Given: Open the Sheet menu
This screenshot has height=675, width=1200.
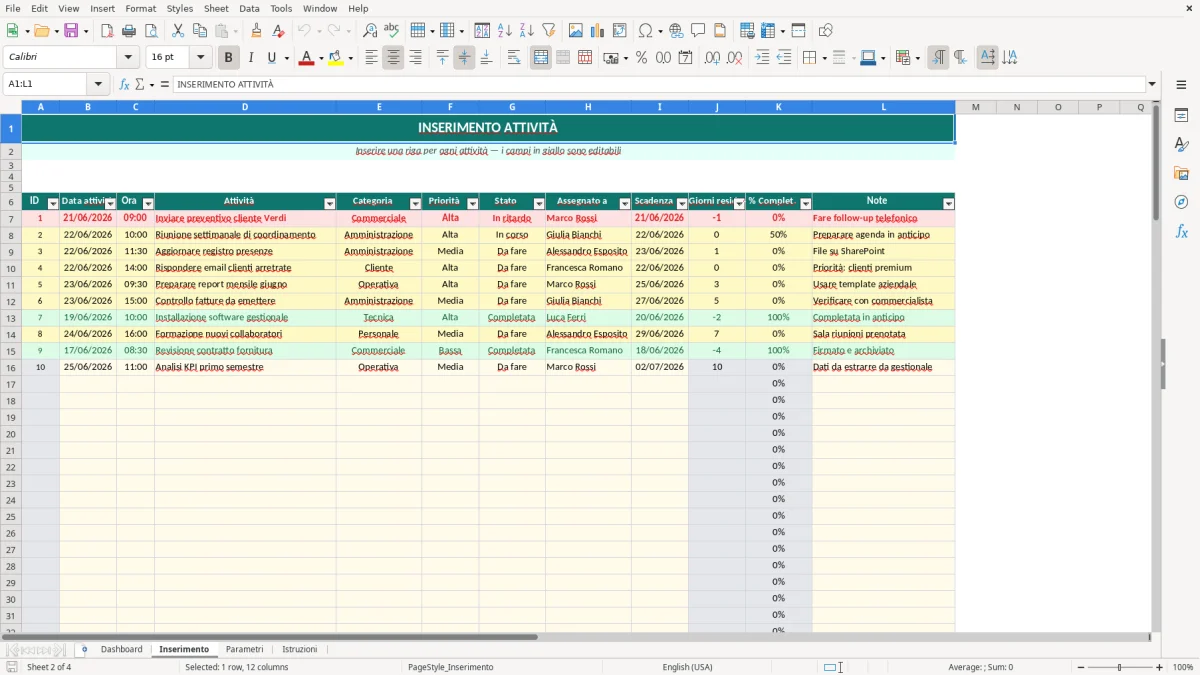Looking at the screenshot, I should (x=216, y=8).
